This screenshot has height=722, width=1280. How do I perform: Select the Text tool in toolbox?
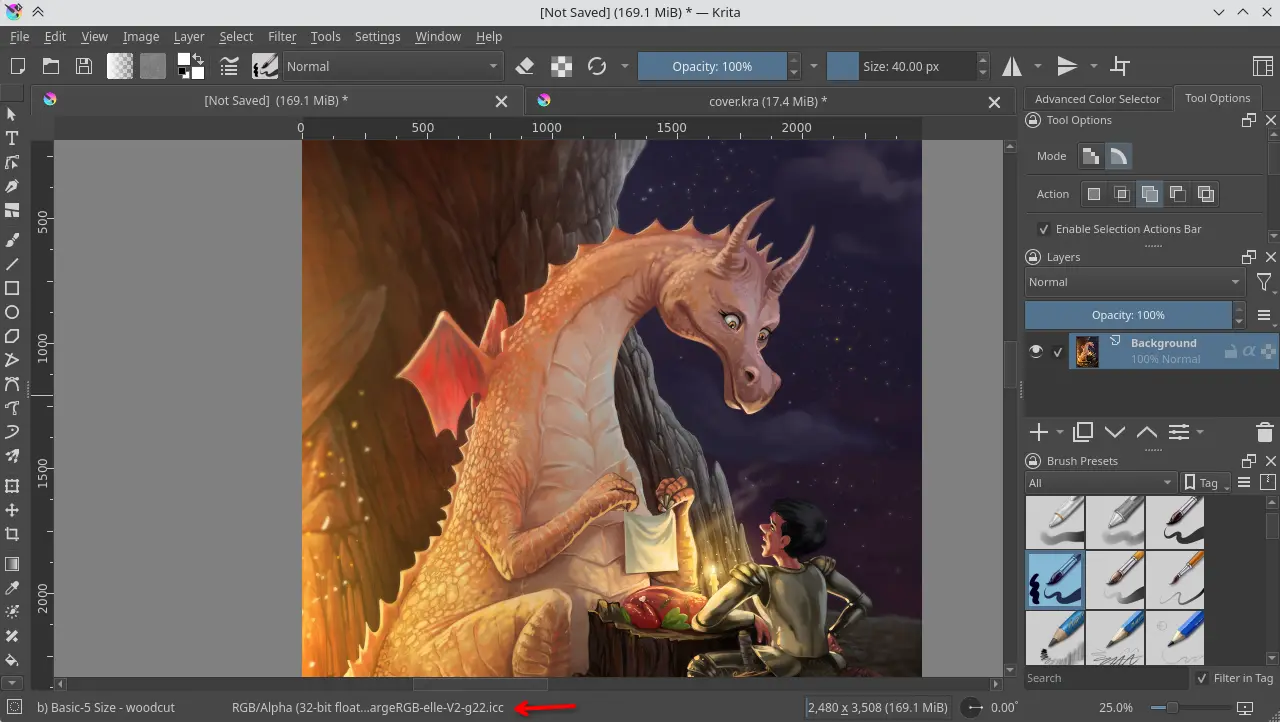tap(12, 138)
